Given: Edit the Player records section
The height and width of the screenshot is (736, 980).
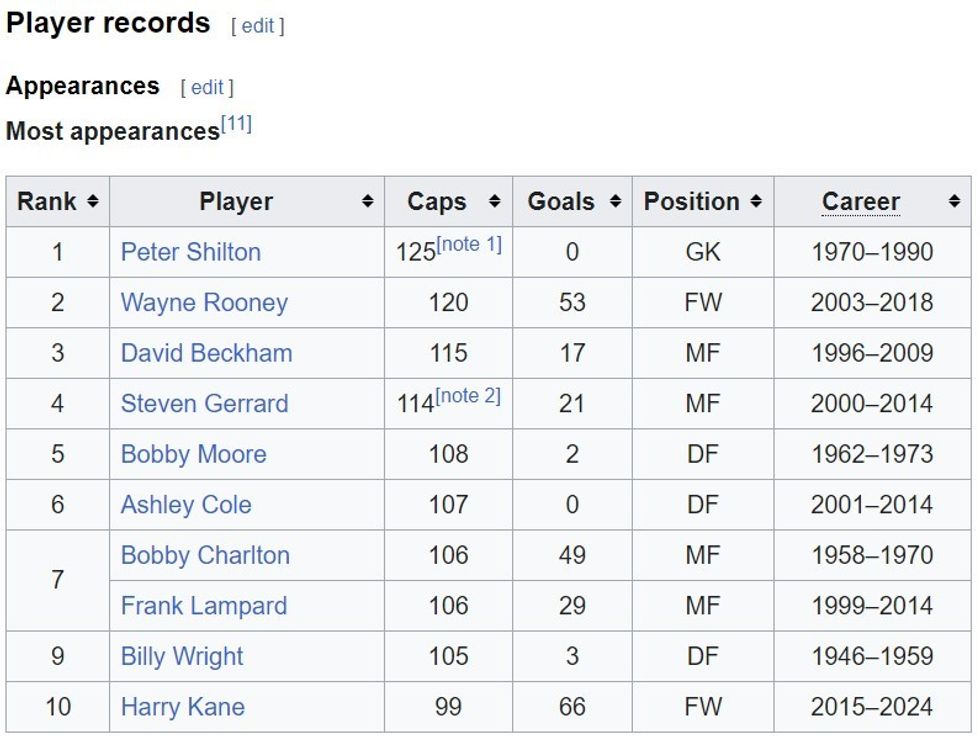Looking at the screenshot, I should [258, 27].
